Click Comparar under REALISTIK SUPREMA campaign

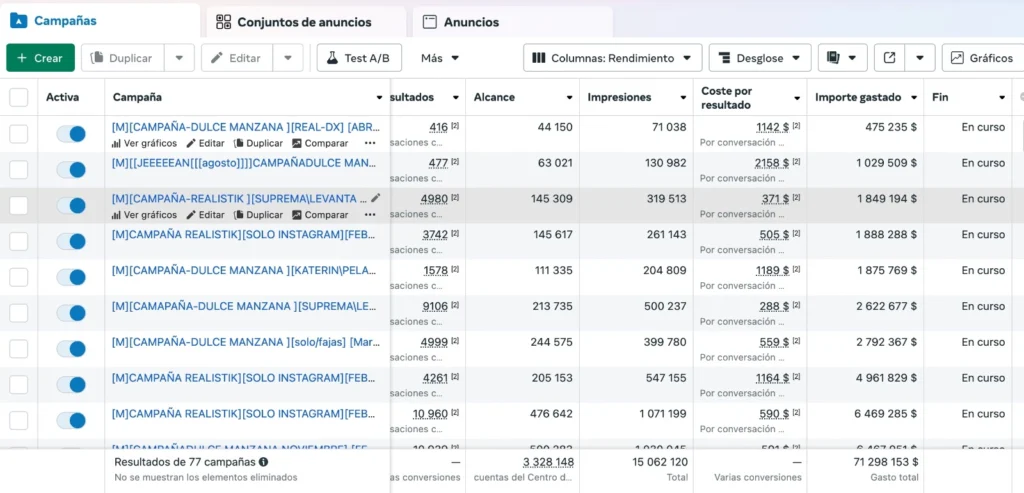[x=320, y=215]
